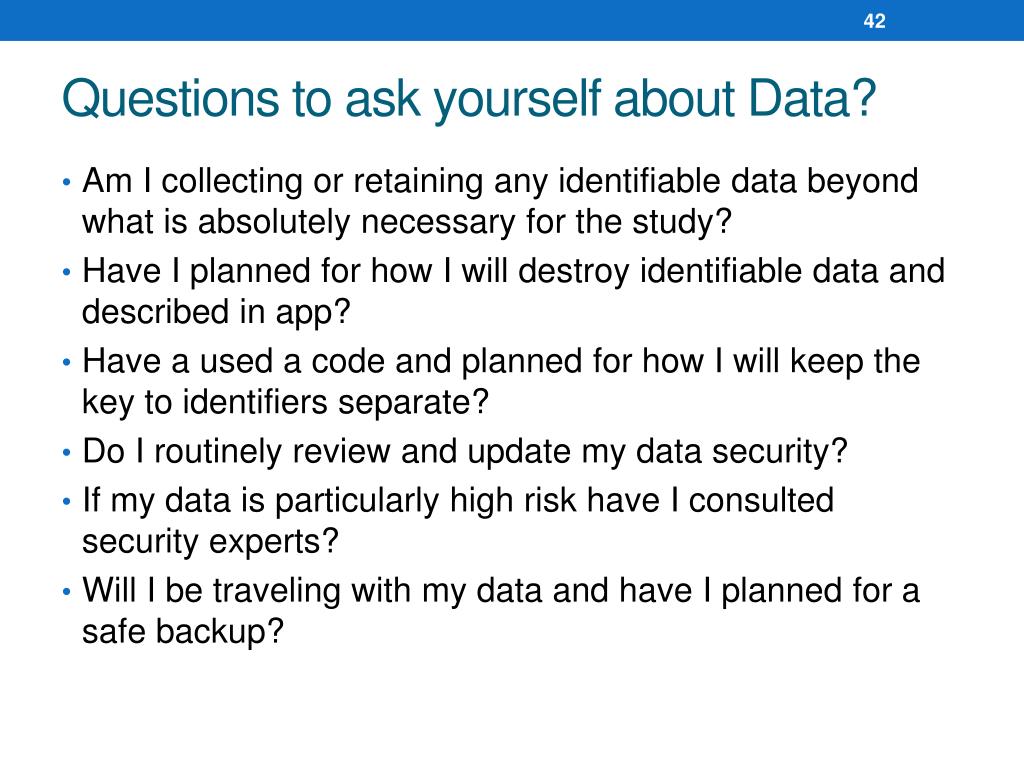Click the bullet before 'Have a used'
1024x768 pixels.
(x=66, y=362)
